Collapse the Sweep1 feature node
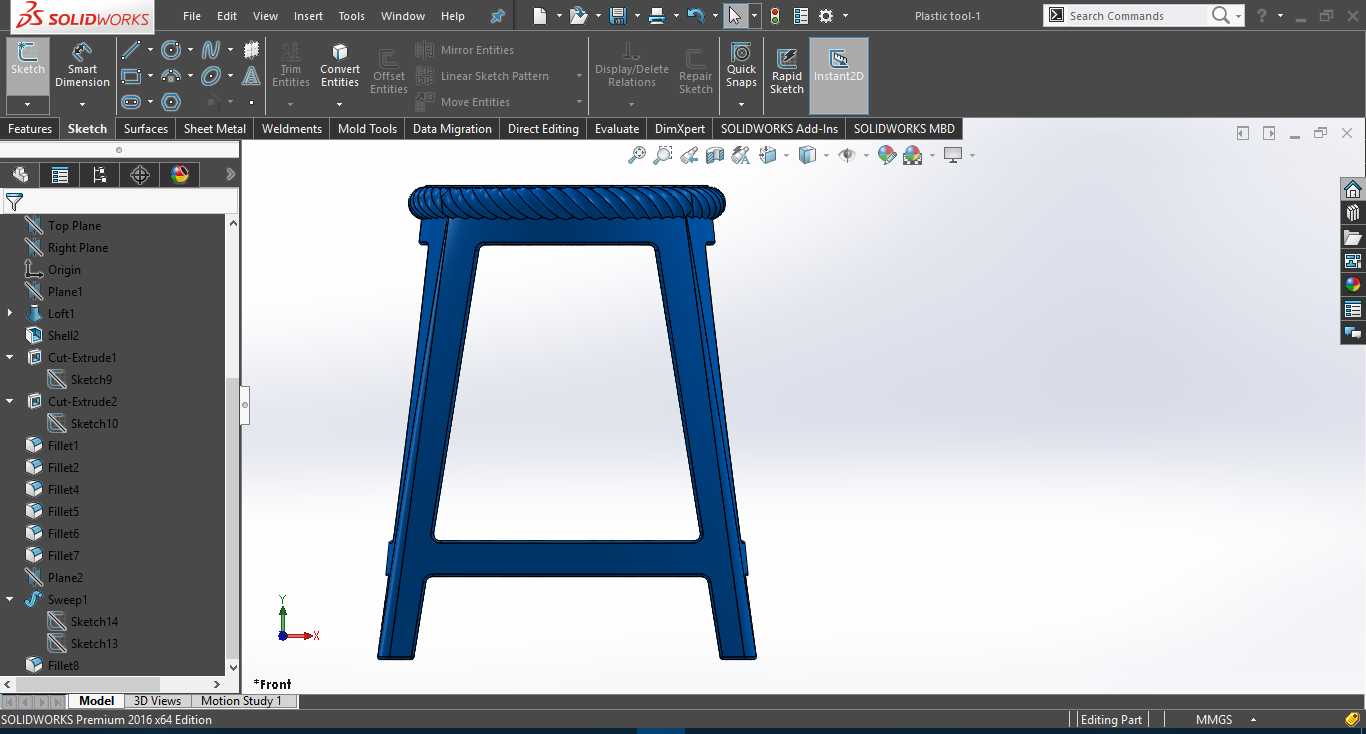The width and height of the screenshot is (1366, 734). click(10, 600)
